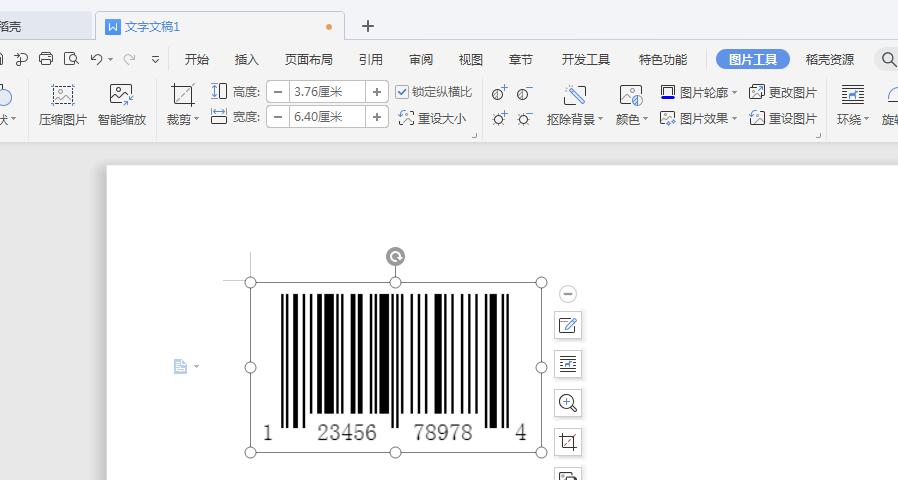Open size dialog launcher in ribbon
898x480 pixels.
pyautogui.click(x=474, y=136)
